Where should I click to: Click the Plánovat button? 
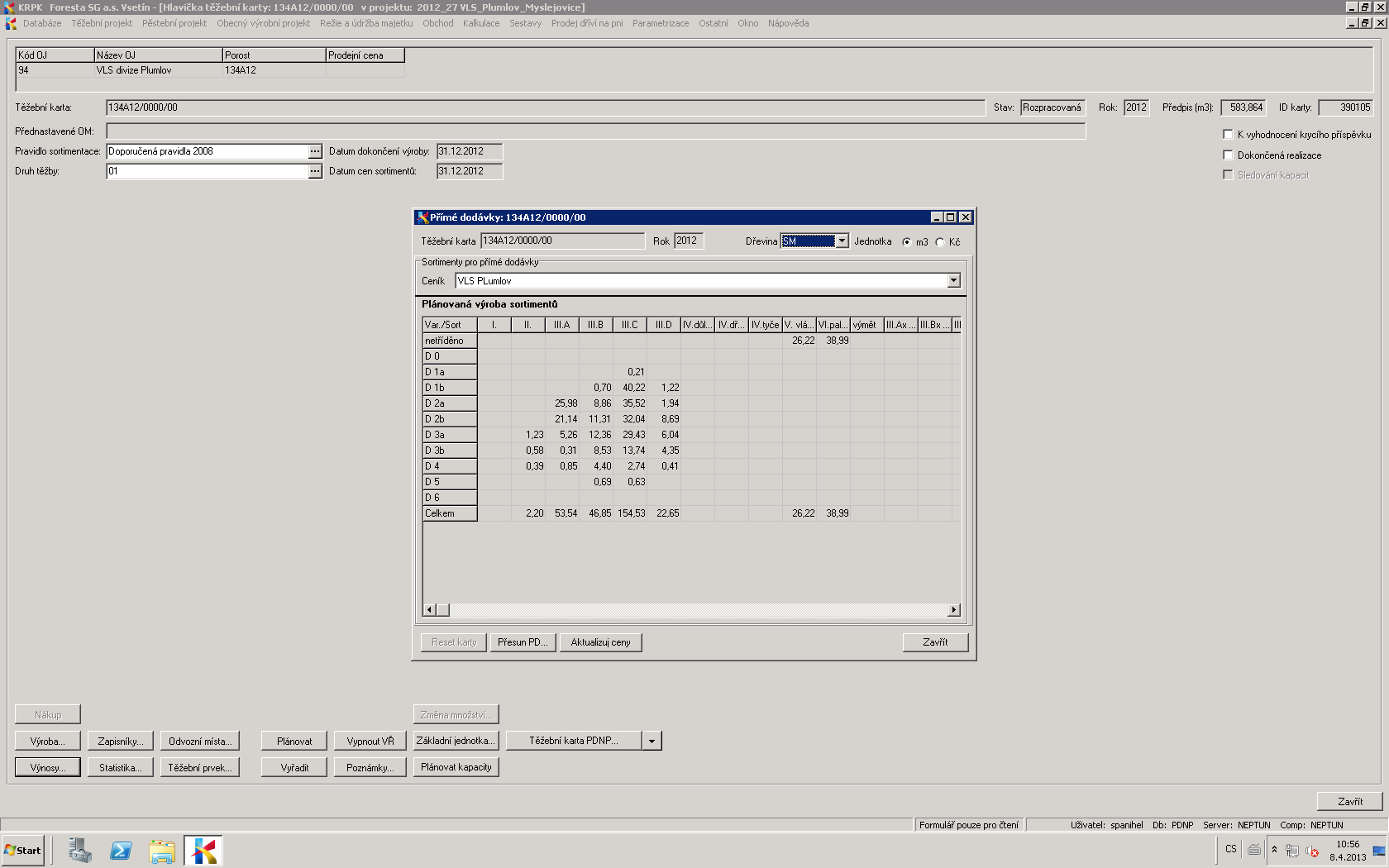click(294, 742)
